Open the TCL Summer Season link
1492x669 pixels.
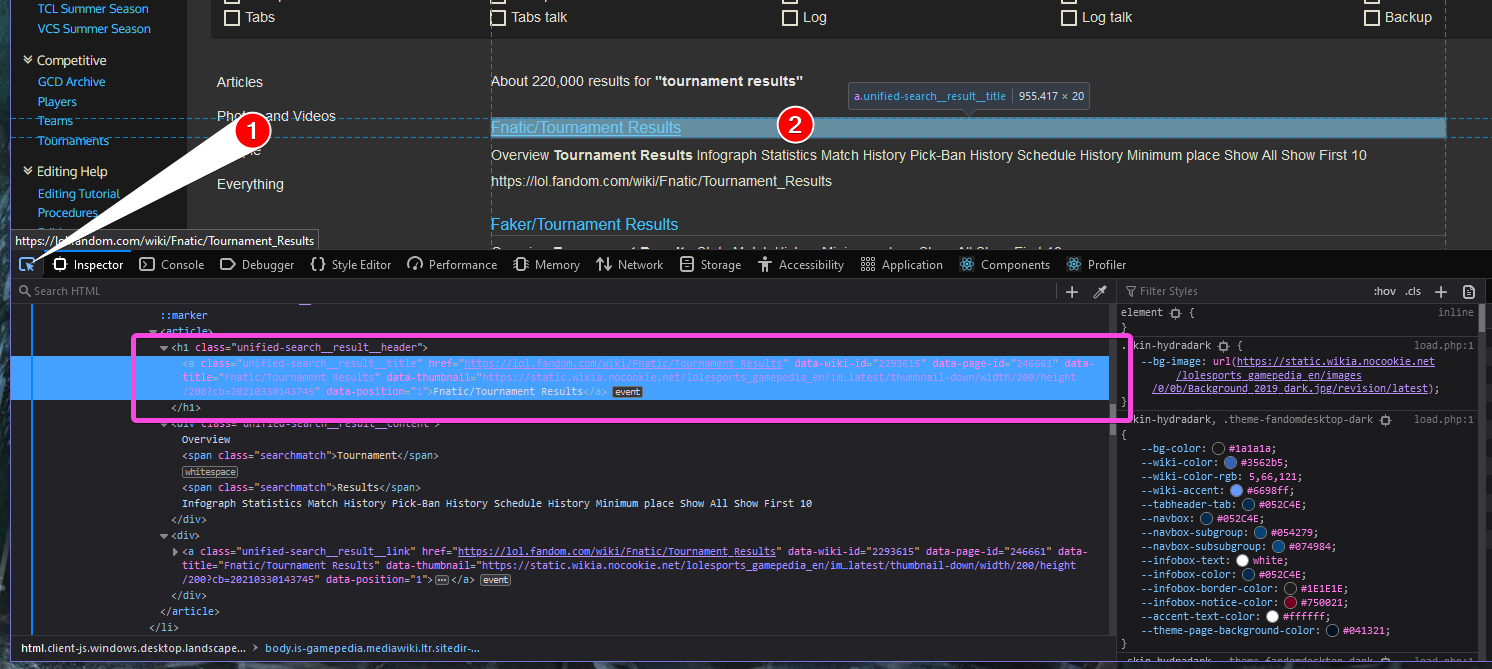pos(93,9)
